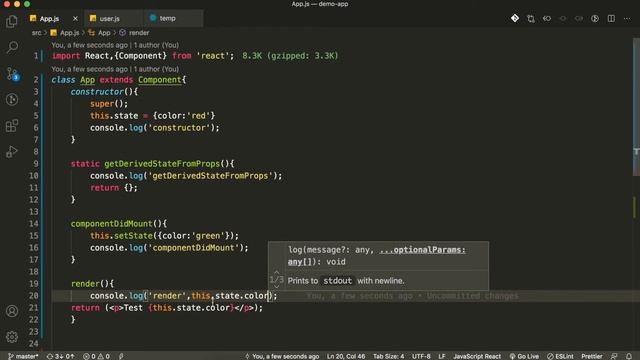
Task: Change Tab Size: 4 indentation setting
Action: pyautogui.click(x=389, y=356)
